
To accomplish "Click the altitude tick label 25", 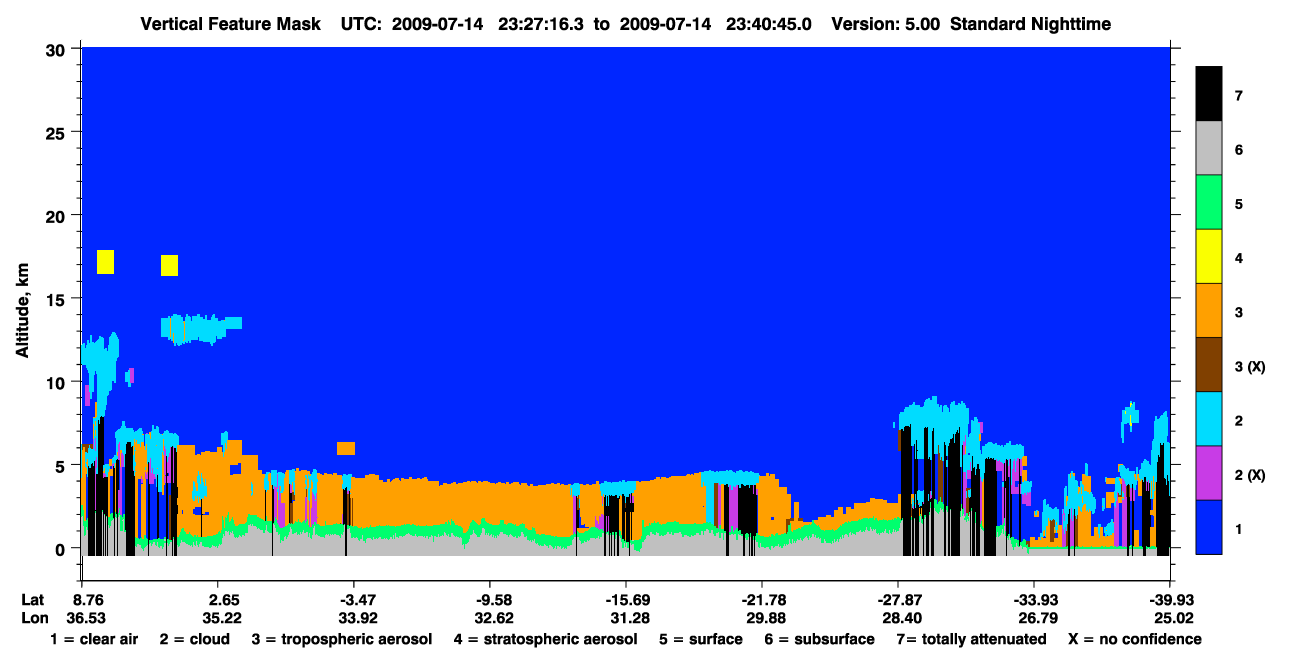I will (58, 132).
